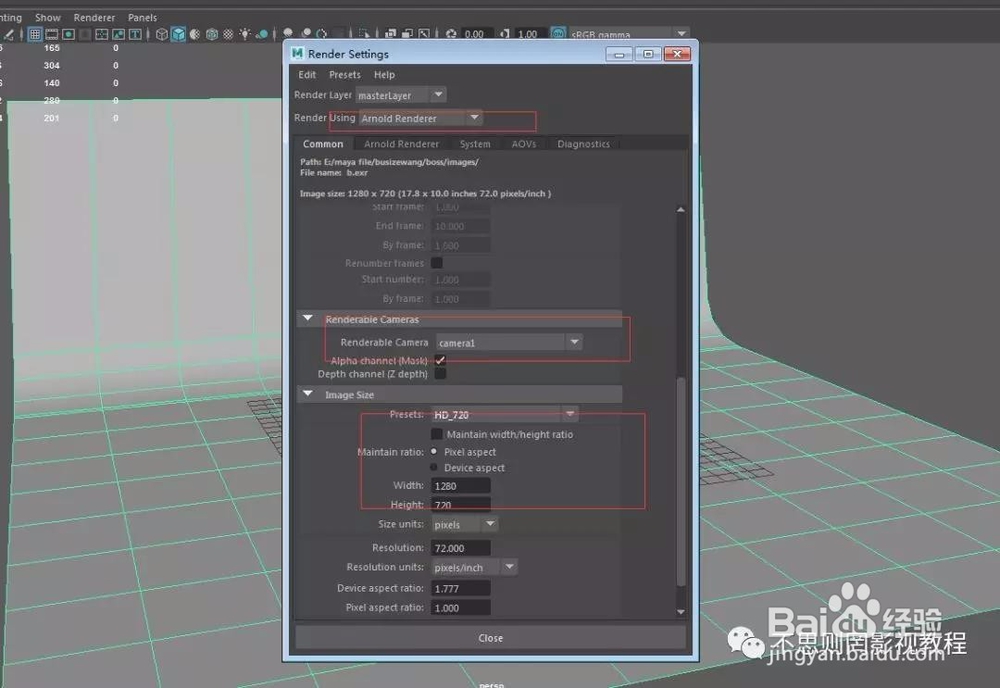Viewport: 1000px width, 688px height.
Task: Click the Resolution field showing 72.000
Action: click(460, 548)
